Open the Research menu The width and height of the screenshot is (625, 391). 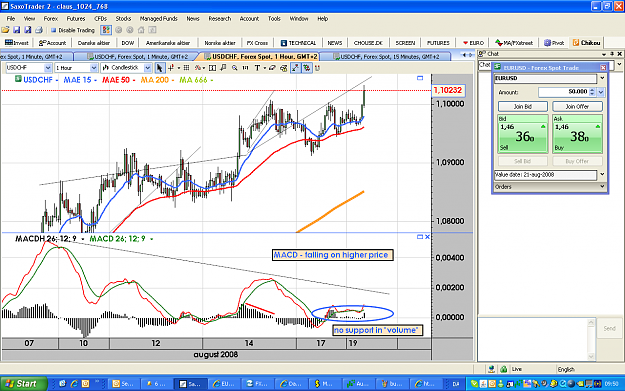(220, 18)
